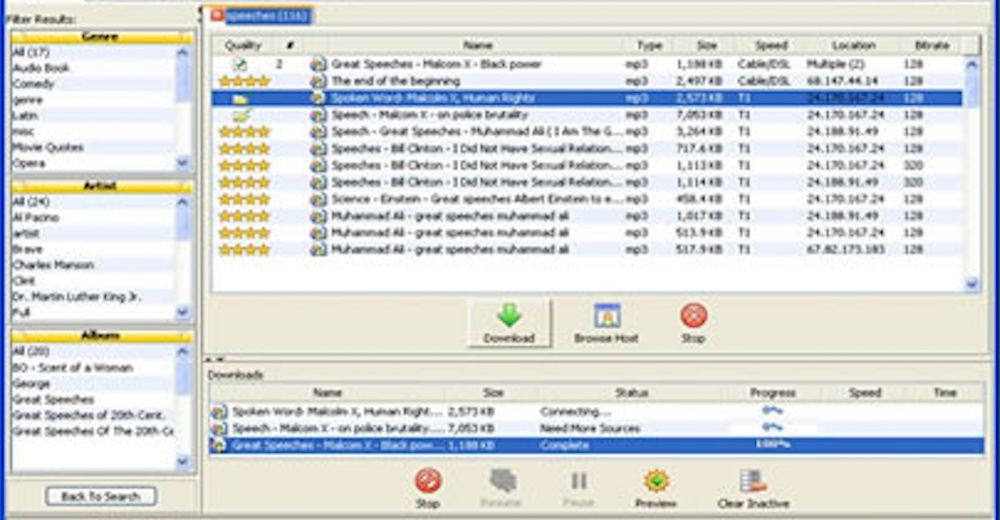Sort search results by Speed column
The height and width of the screenshot is (520, 1000).
(770, 45)
